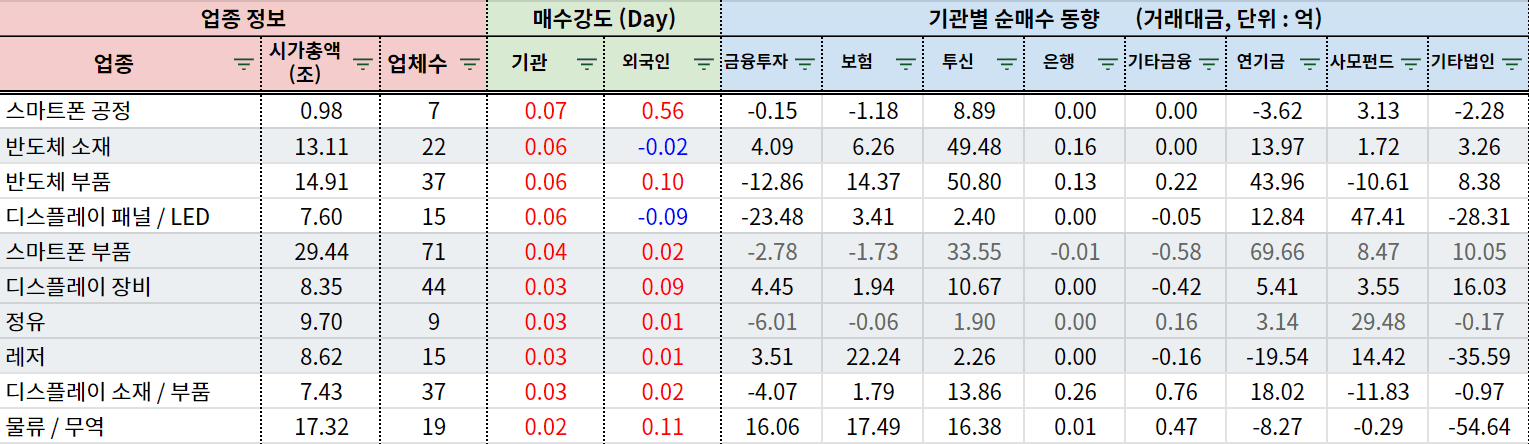Open the 투신 column filter icon
Viewport: 1529px width, 444px height.
pyautogui.click(x=1007, y=63)
